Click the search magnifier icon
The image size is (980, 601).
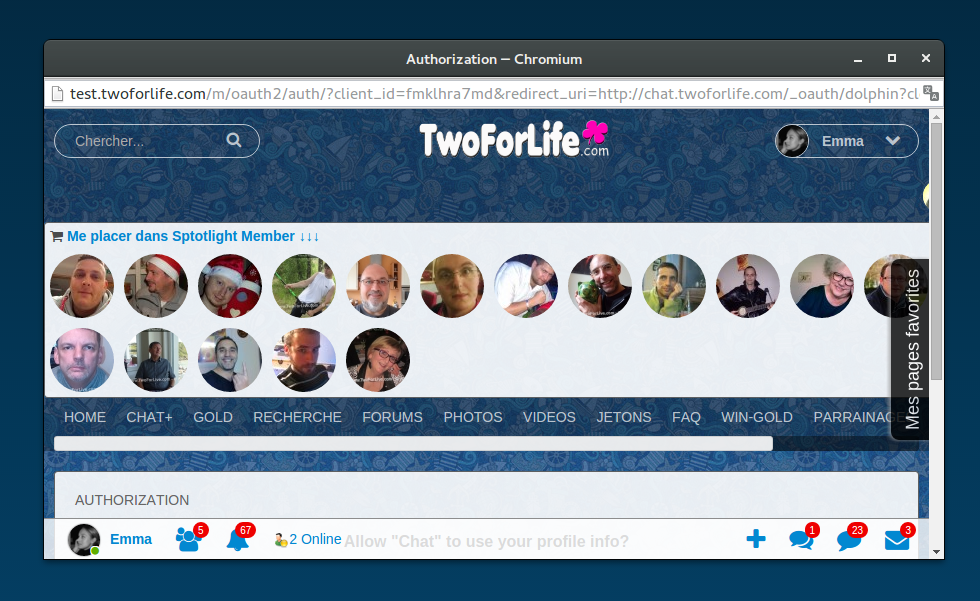click(x=234, y=140)
